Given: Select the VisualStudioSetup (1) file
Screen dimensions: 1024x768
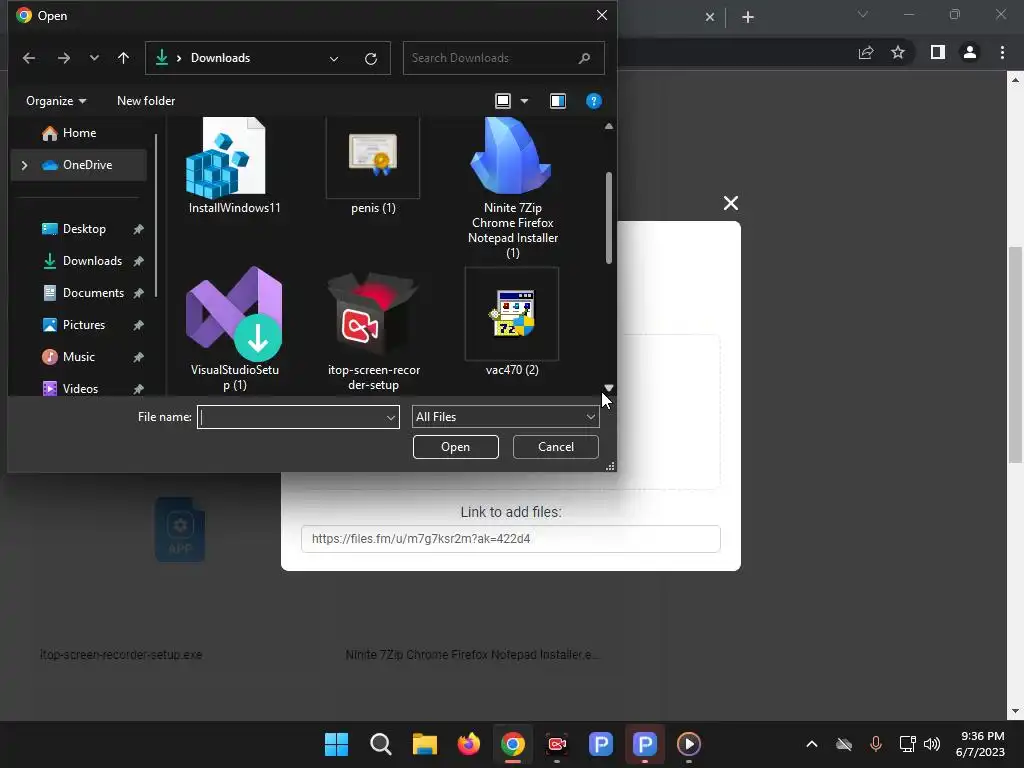Looking at the screenshot, I should pos(234,329).
